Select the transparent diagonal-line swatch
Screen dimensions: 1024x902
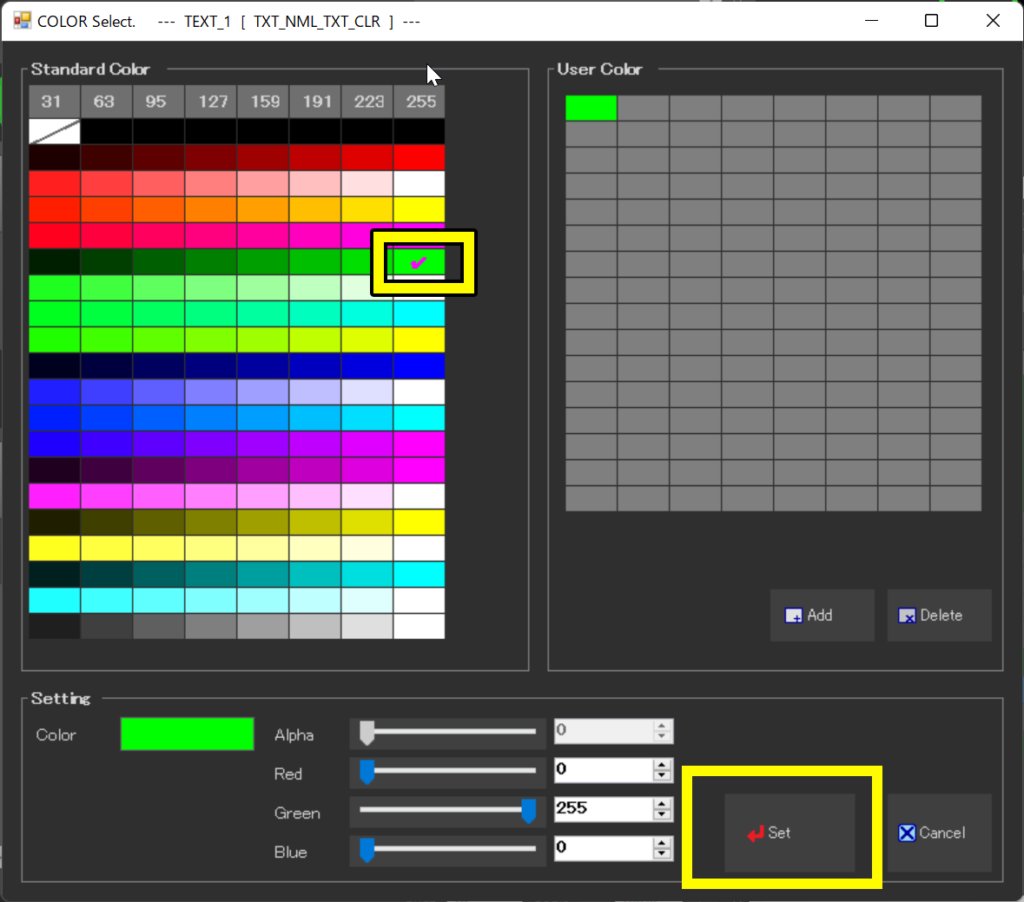pyautogui.click(x=54, y=132)
